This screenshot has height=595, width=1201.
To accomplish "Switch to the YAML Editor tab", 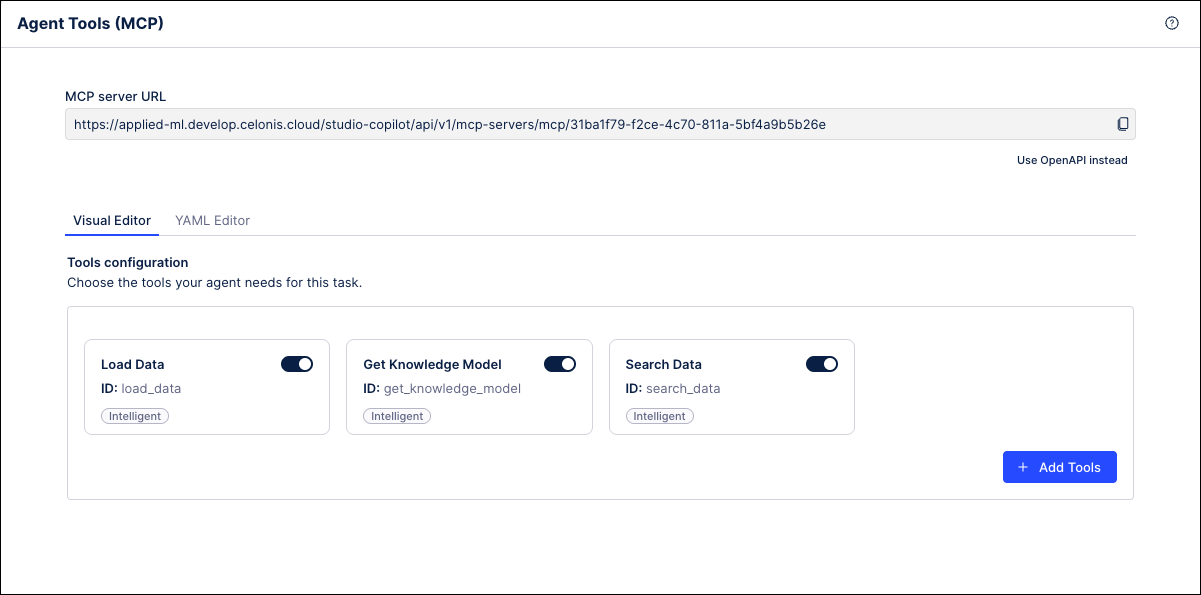I will [212, 220].
